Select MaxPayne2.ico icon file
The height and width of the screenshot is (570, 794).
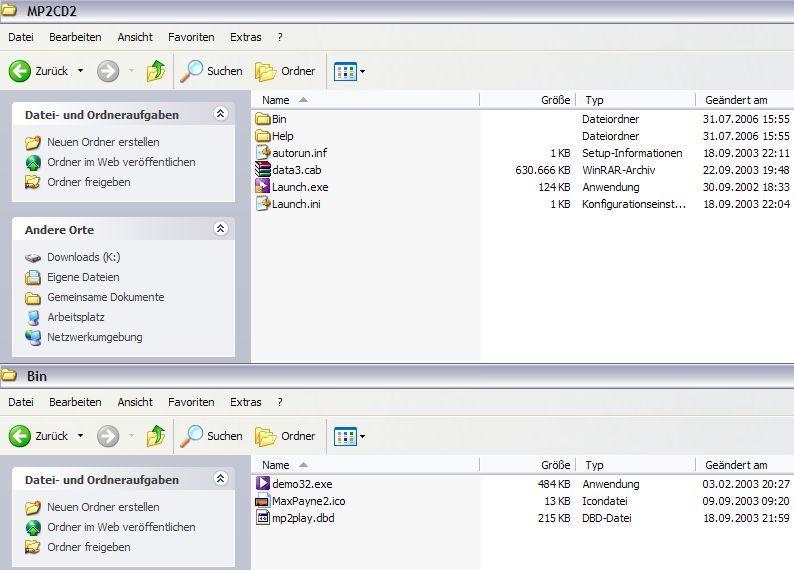[263, 501]
